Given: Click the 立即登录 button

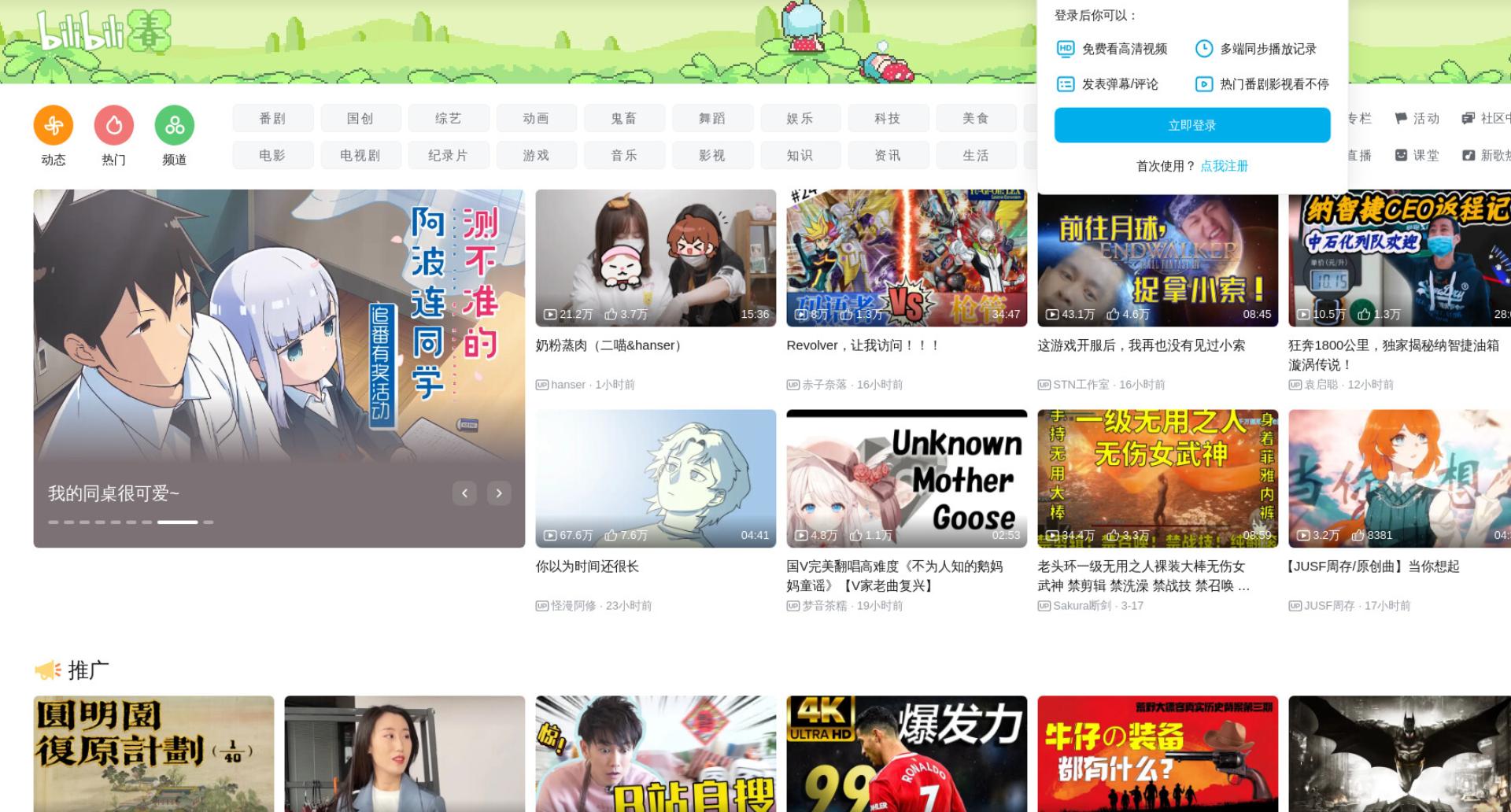Looking at the screenshot, I should click(1192, 125).
